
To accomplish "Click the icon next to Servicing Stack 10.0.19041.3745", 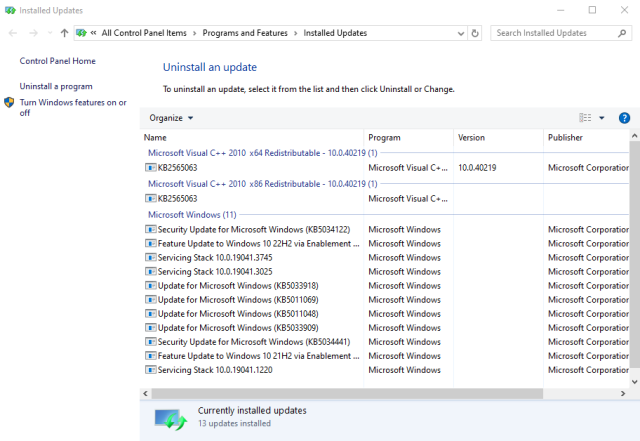I will coord(151,258).
